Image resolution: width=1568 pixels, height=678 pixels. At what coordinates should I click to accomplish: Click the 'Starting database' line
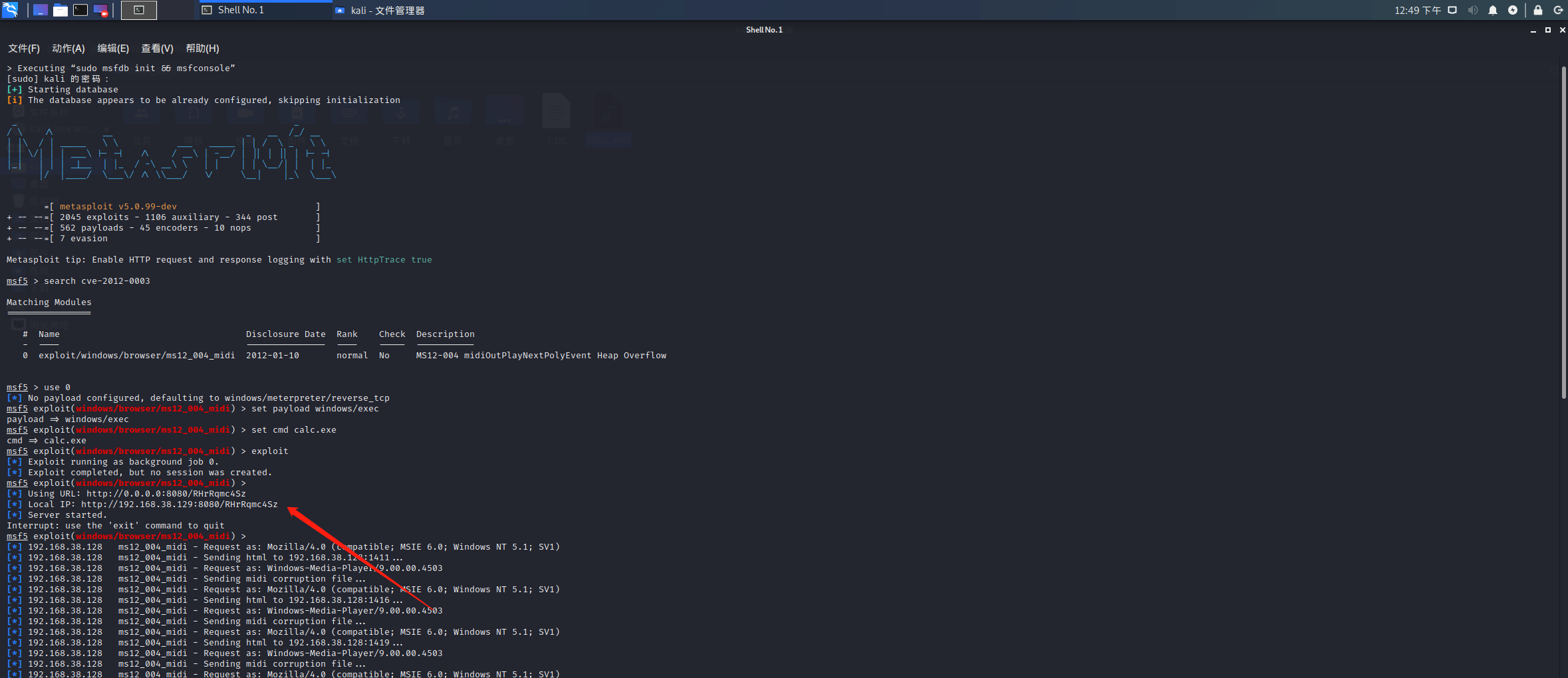click(x=63, y=90)
